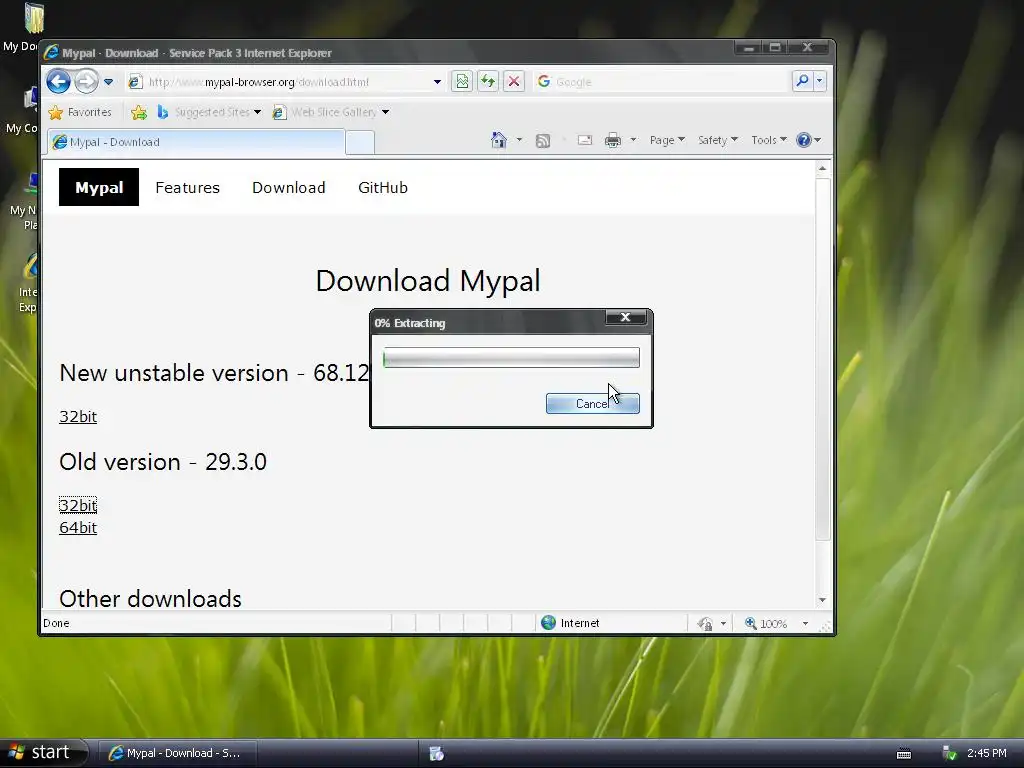Click the Protected Mode icon in status bar
Screen dimensions: 1024x768
[x=705, y=624]
